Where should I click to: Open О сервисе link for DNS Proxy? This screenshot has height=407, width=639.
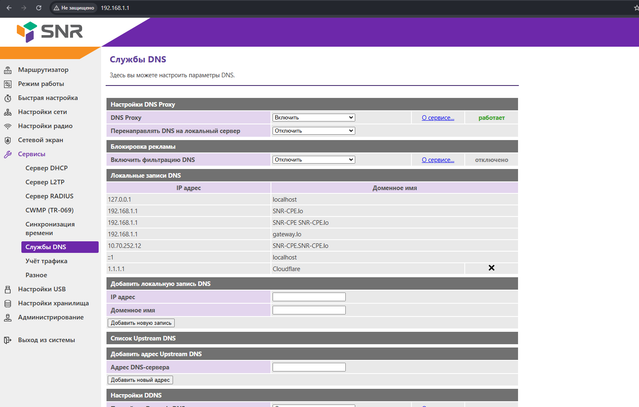[438, 118]
